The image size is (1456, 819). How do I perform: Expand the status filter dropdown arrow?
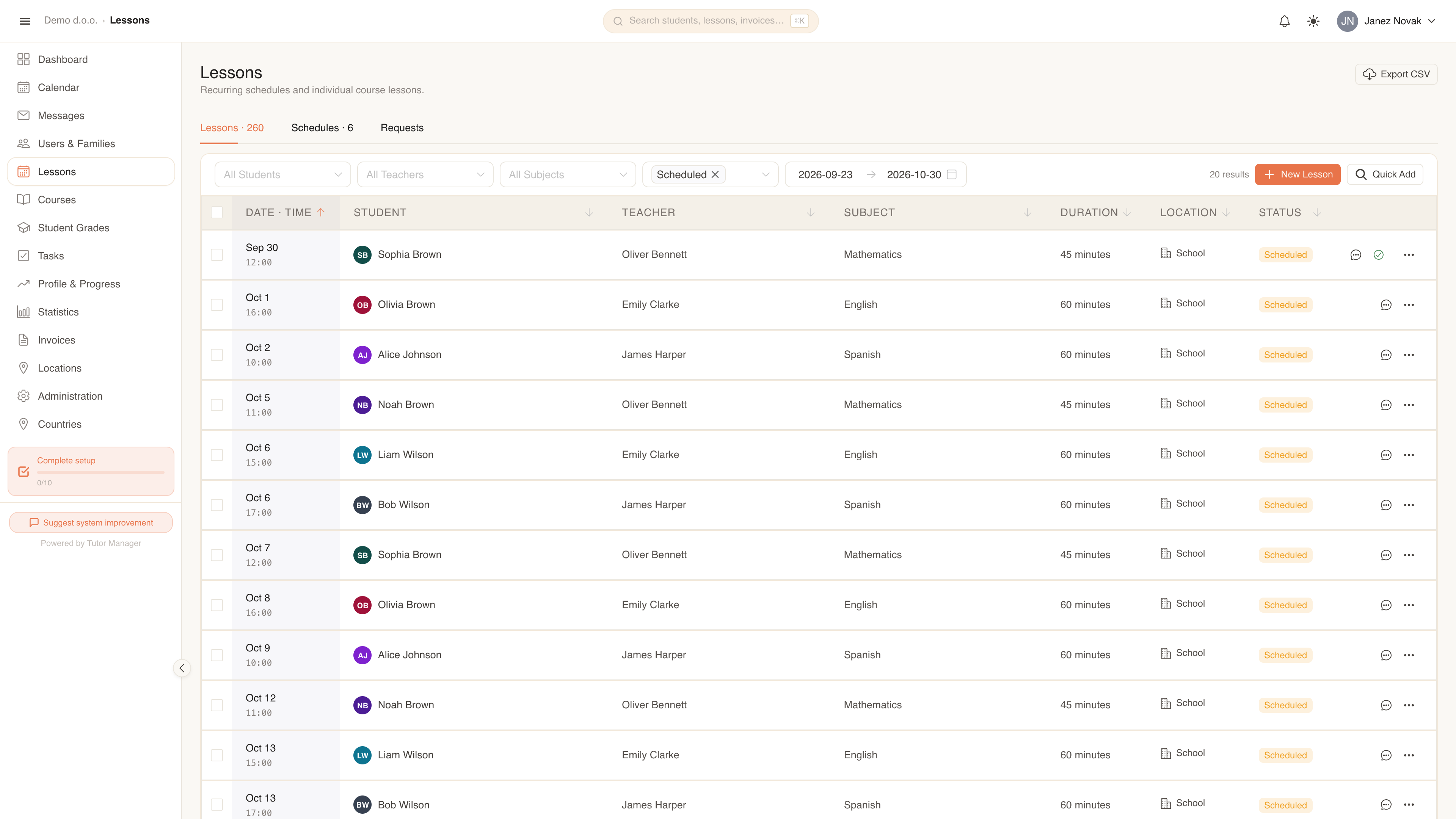click(766, 175)
